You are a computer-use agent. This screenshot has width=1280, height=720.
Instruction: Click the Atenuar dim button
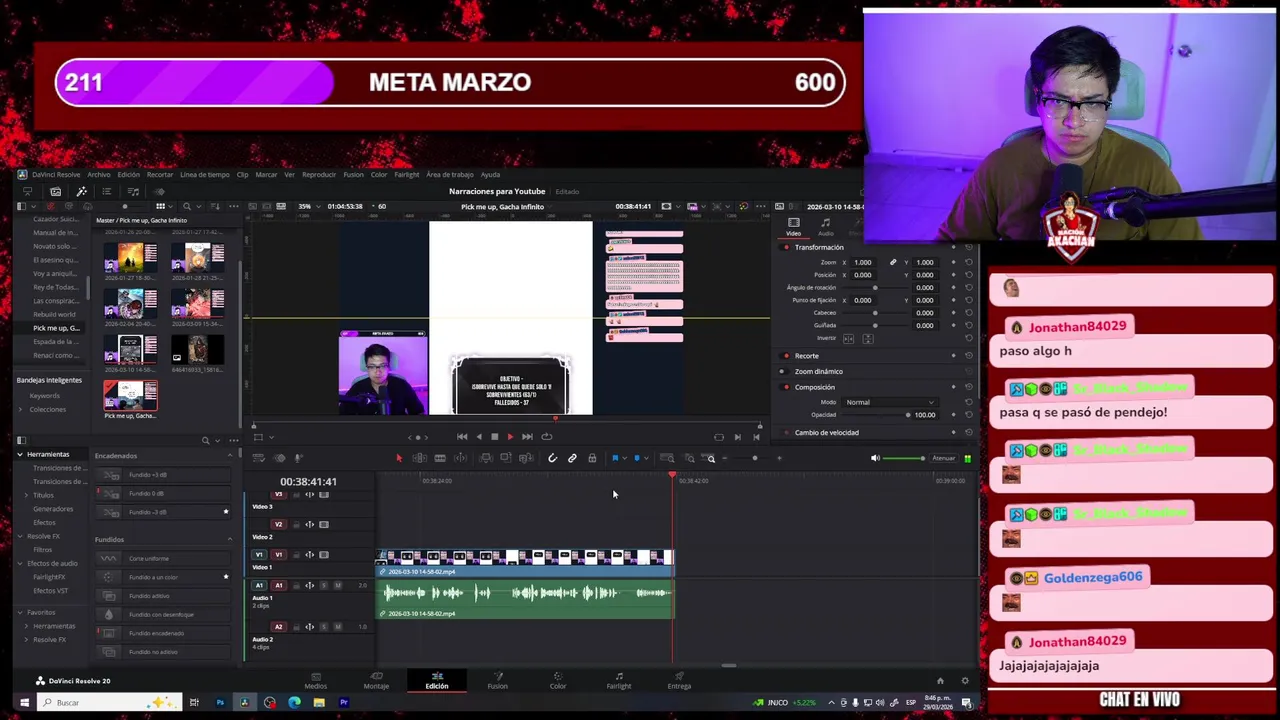[943, 458]
